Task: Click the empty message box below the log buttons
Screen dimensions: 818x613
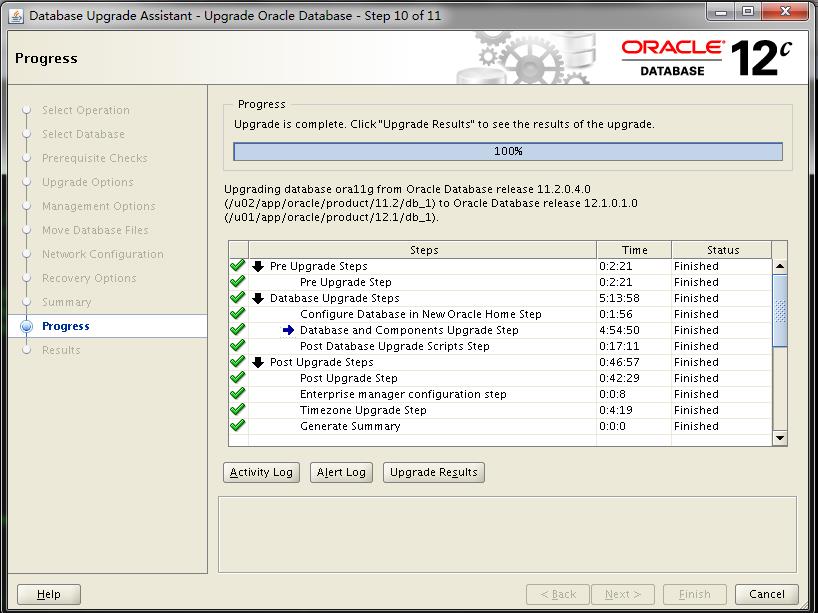Action: tap(507, 534)
